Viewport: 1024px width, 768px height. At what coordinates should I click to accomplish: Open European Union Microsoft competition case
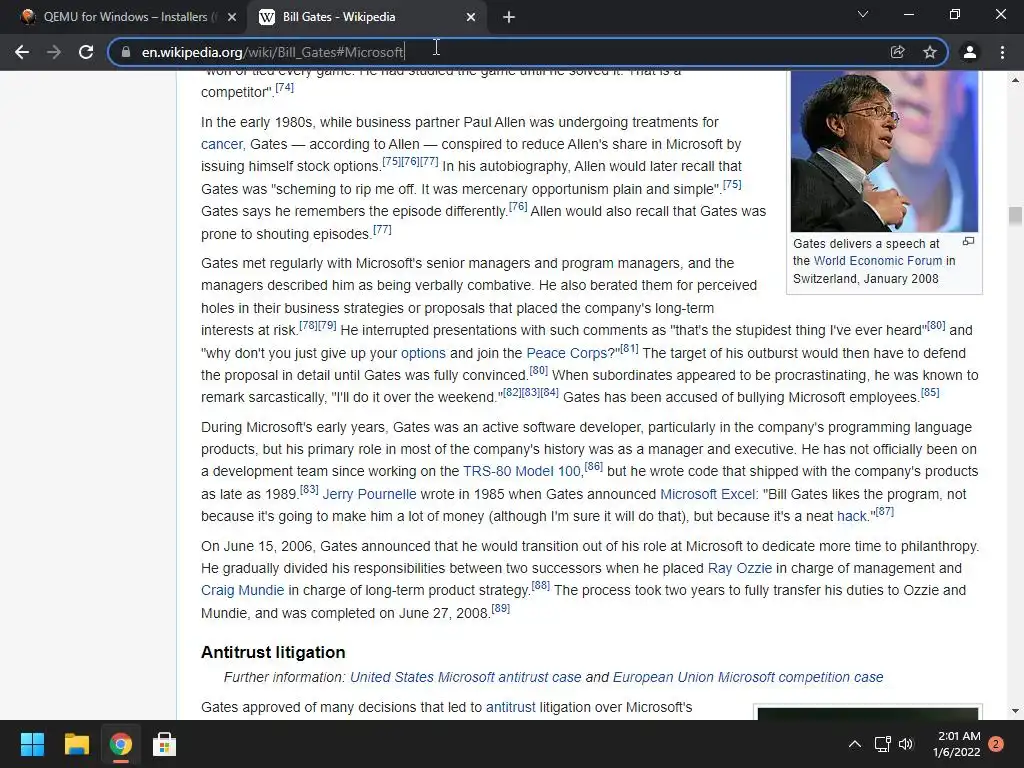coord(748,677)
